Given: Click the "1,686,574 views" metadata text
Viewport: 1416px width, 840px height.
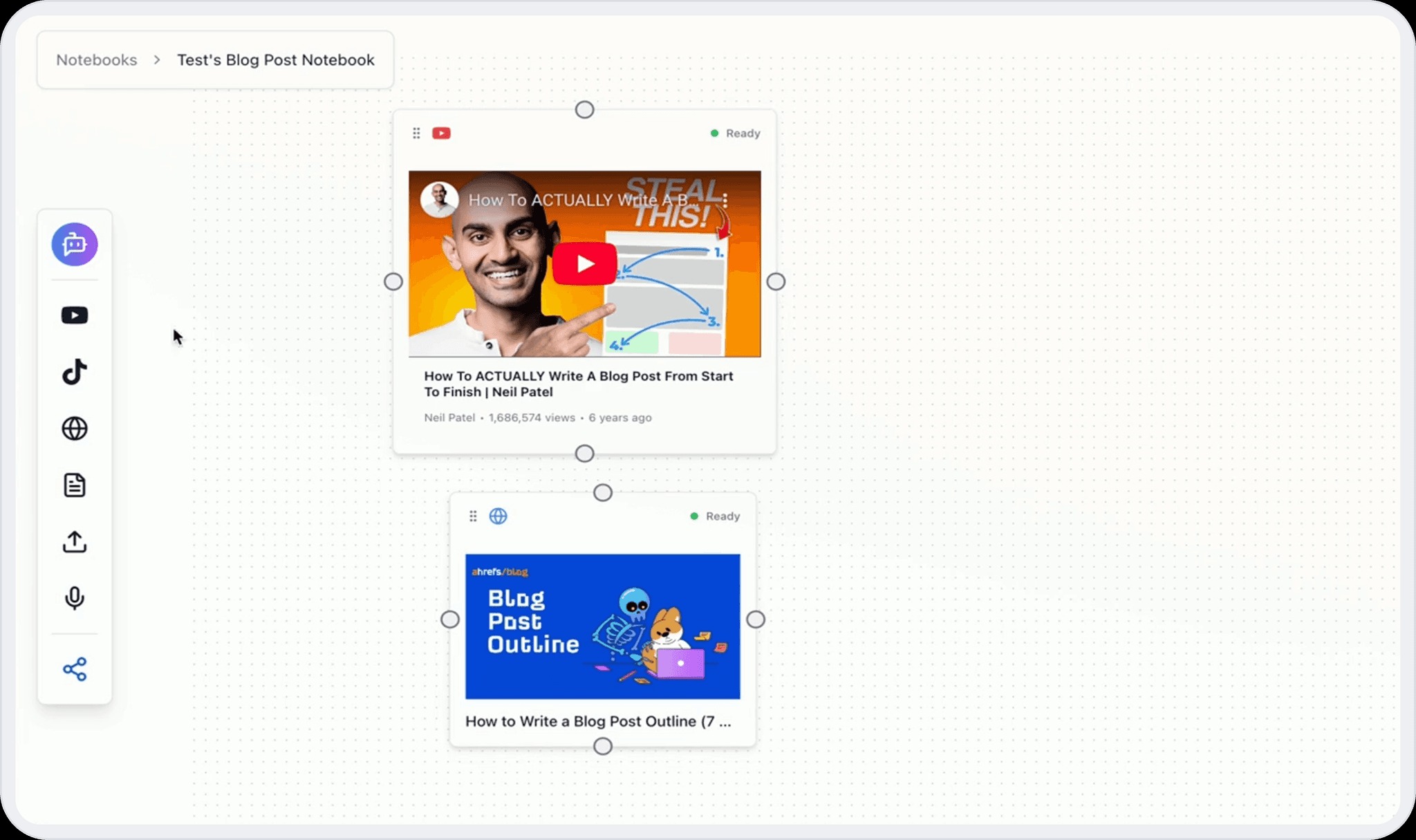Looking at the screenshot, I should pos(532,418).
